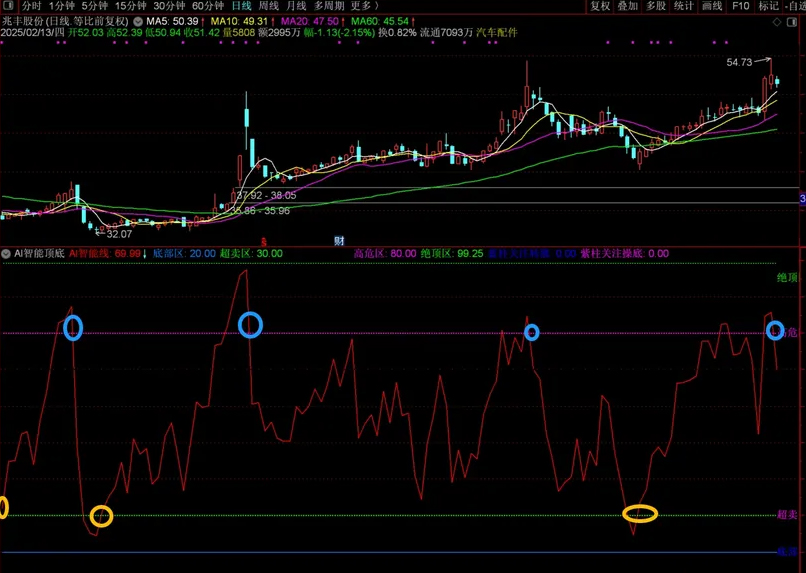
Task: Open the 多周期 multi-period view
Action: 329,6
